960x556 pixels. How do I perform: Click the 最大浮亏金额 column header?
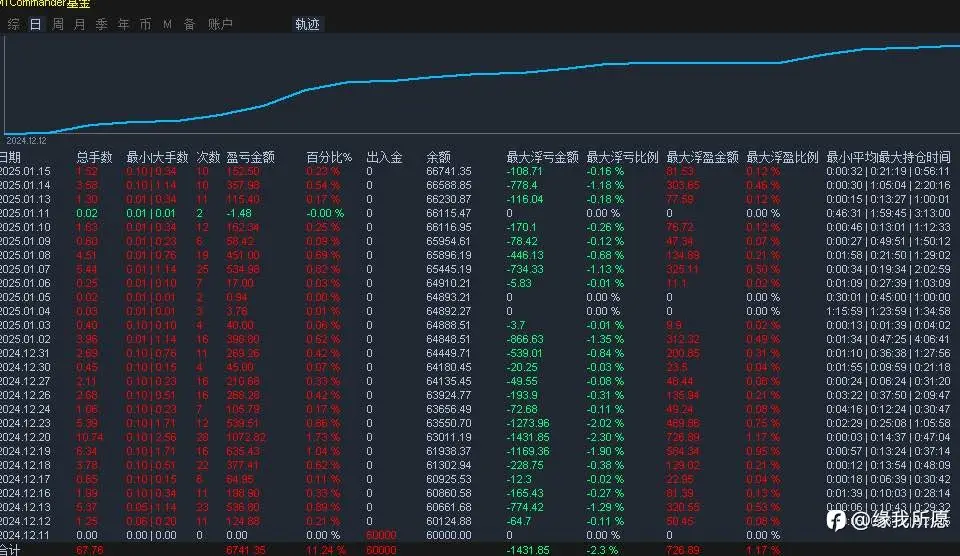click(x=542, y=157)
